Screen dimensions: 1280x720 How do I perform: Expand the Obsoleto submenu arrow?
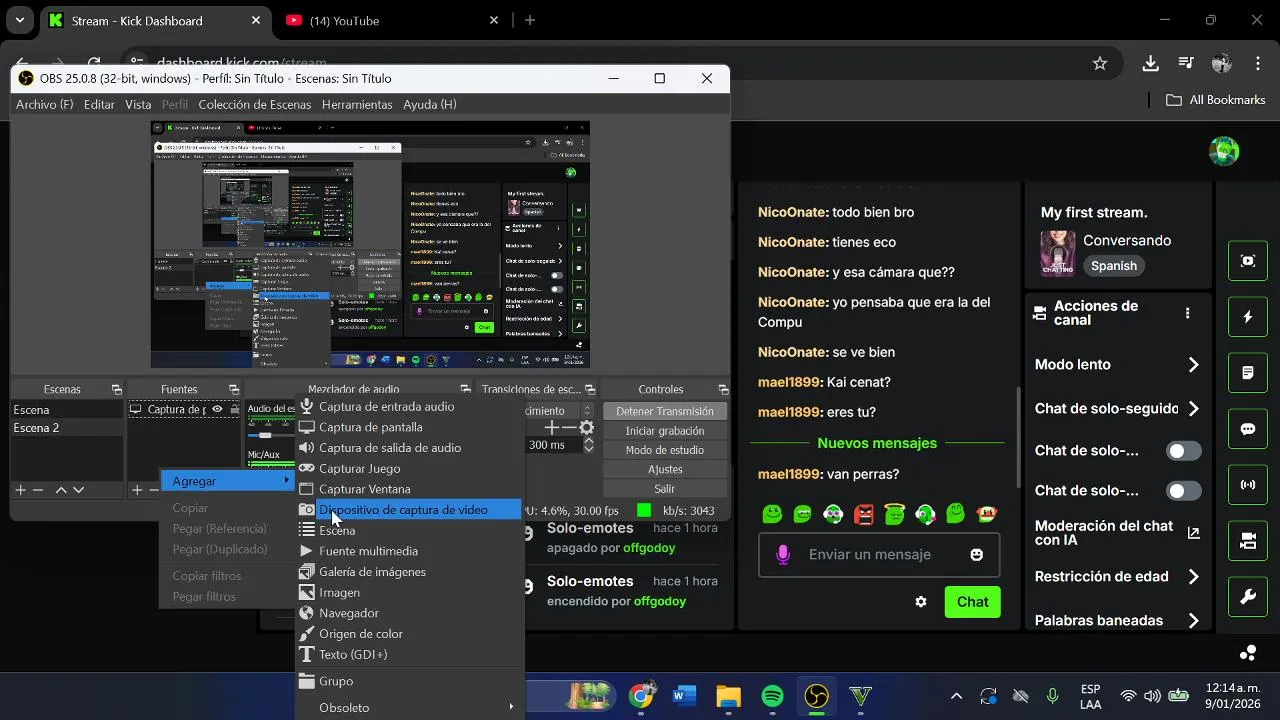coord(511,707)
